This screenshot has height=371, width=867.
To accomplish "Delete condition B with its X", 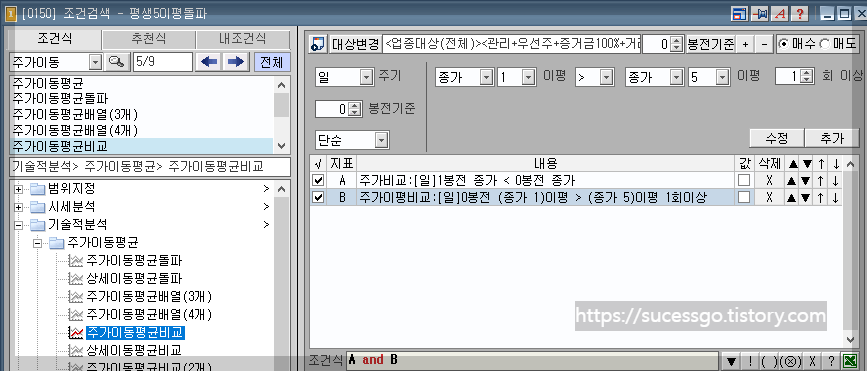I will point(769,197).
